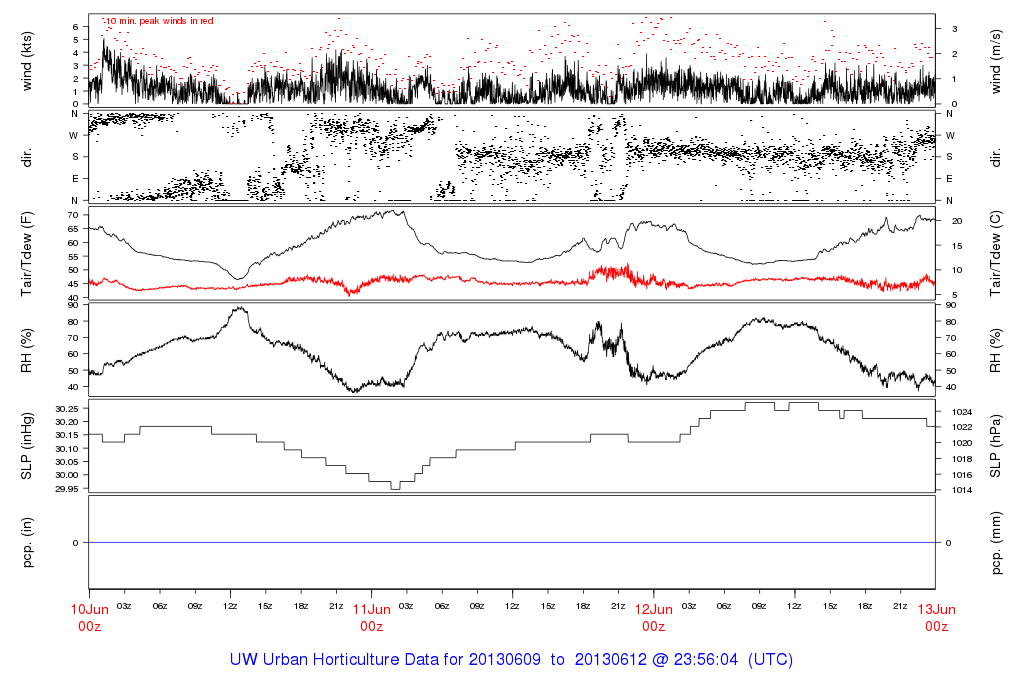Click the "09z" time tick after 12Jun
Image resolution: width=1024 pixels, height=700 pixels.
pyautogui.click(x=759, y=606)
